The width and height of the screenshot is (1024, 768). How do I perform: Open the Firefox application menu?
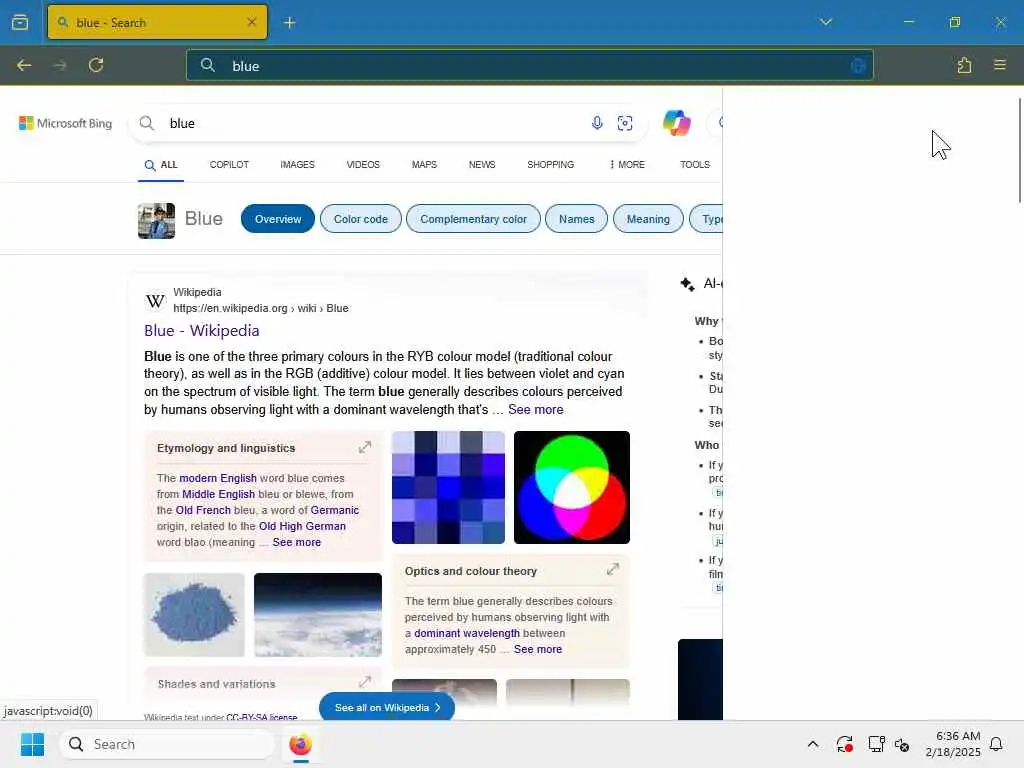tap(999, 65)
